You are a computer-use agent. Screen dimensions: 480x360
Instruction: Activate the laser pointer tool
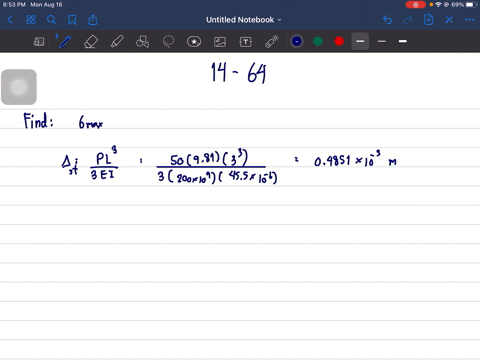tap(272, 42)
